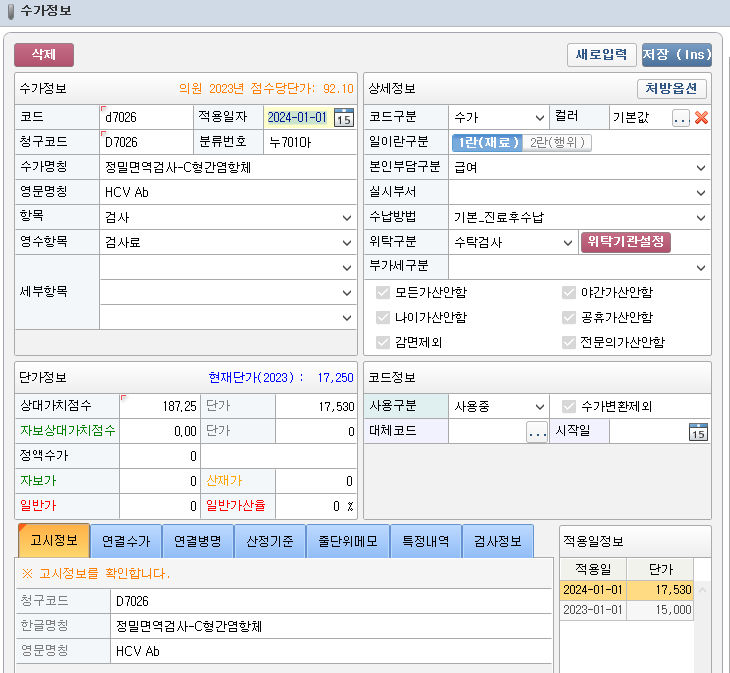Click the red X beside 컬러 field

point(701,117)
